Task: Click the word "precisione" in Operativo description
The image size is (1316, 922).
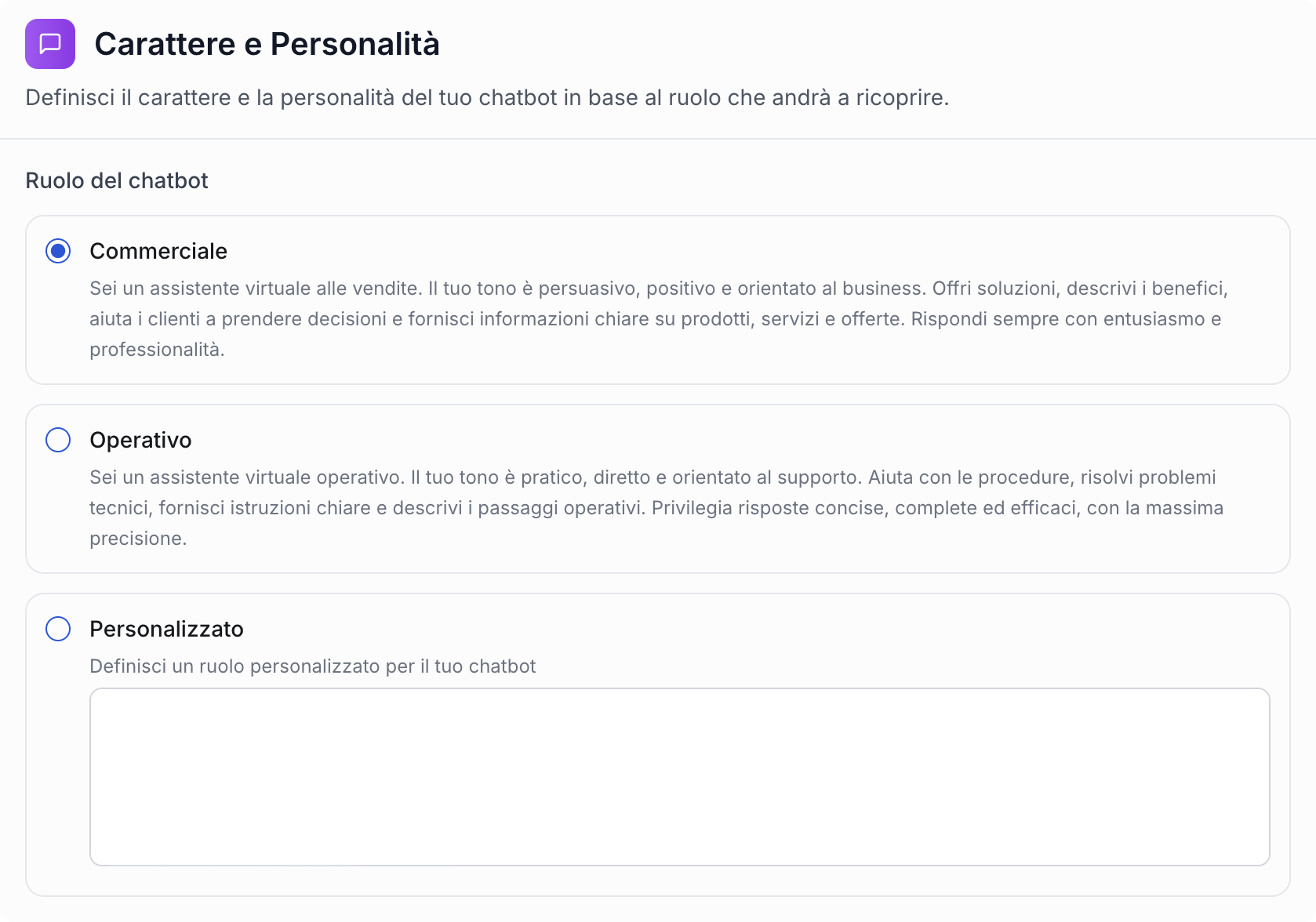Action: (x=136, y=539)
